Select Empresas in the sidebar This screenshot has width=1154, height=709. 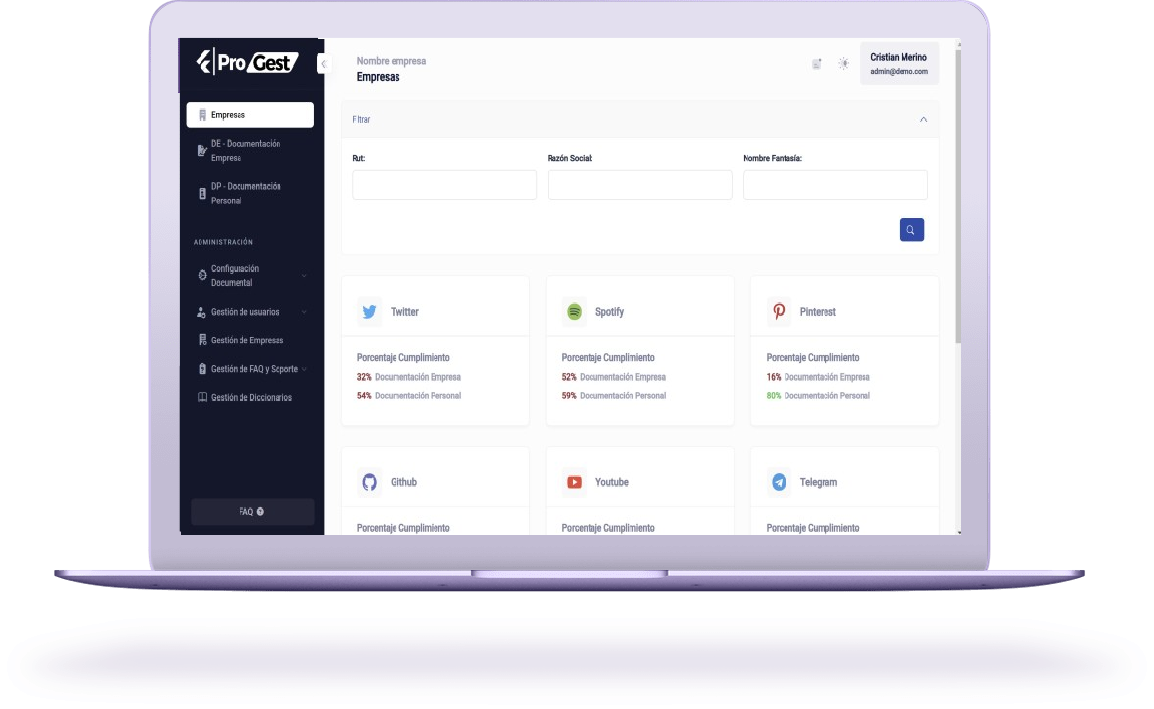point(250,115)
